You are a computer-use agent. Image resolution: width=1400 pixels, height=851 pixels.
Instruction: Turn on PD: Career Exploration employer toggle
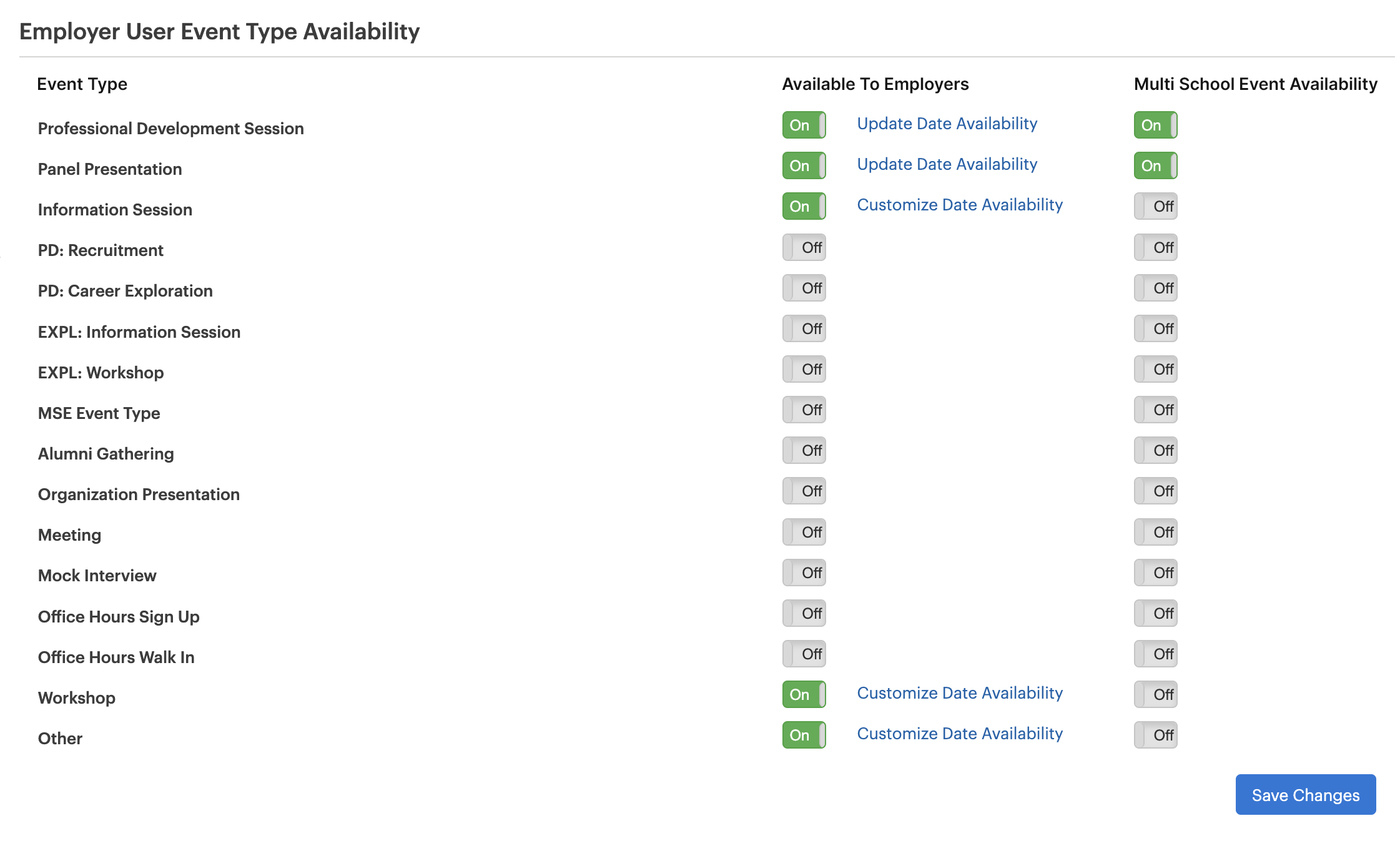click(804, 288)
